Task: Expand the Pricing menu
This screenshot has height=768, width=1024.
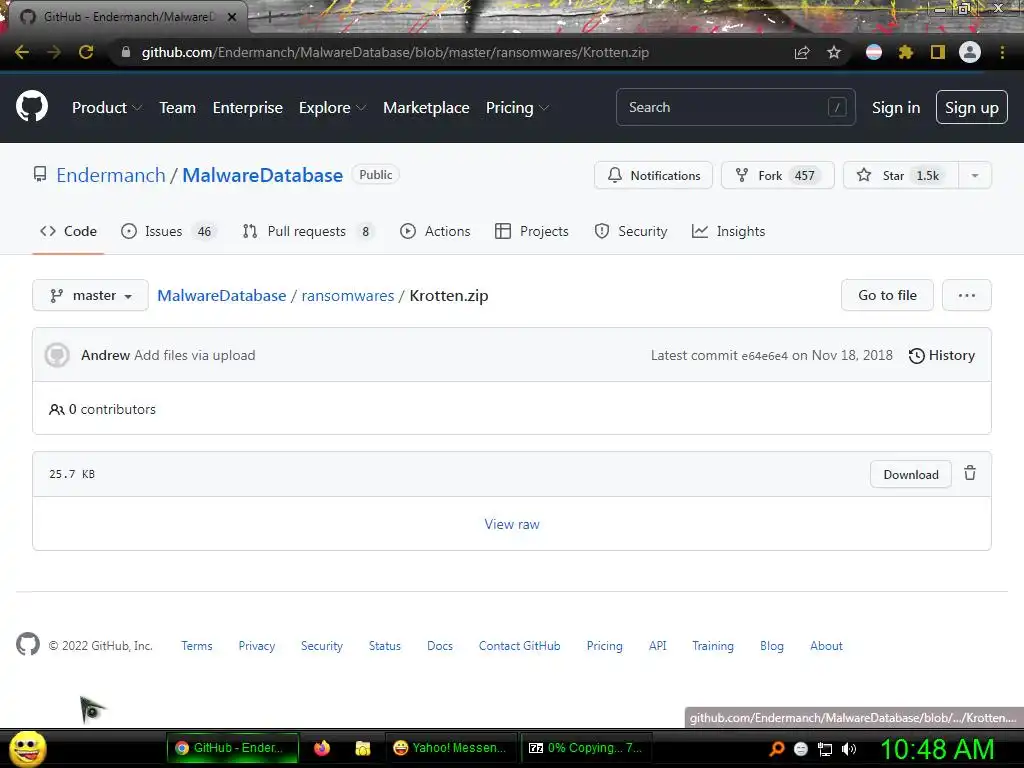Action: (x=517, y=108)
